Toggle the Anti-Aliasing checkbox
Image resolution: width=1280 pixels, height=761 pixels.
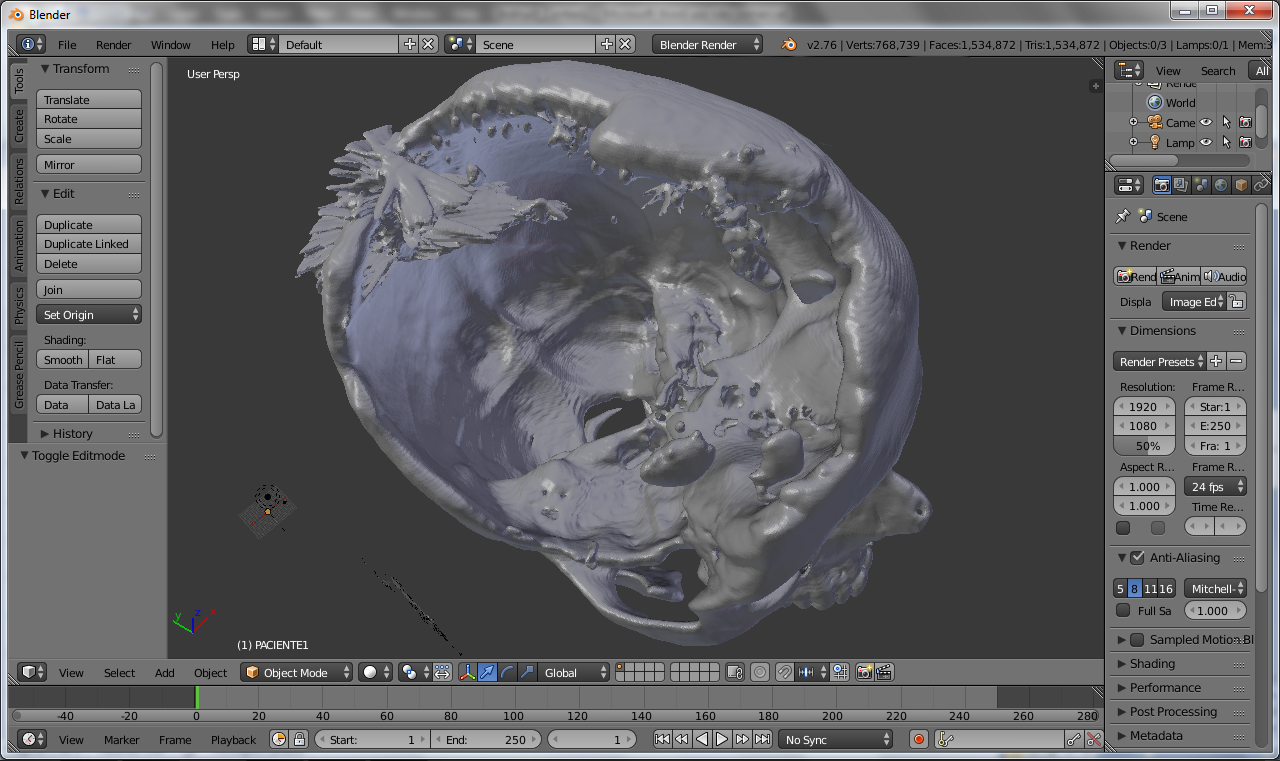1137,557
